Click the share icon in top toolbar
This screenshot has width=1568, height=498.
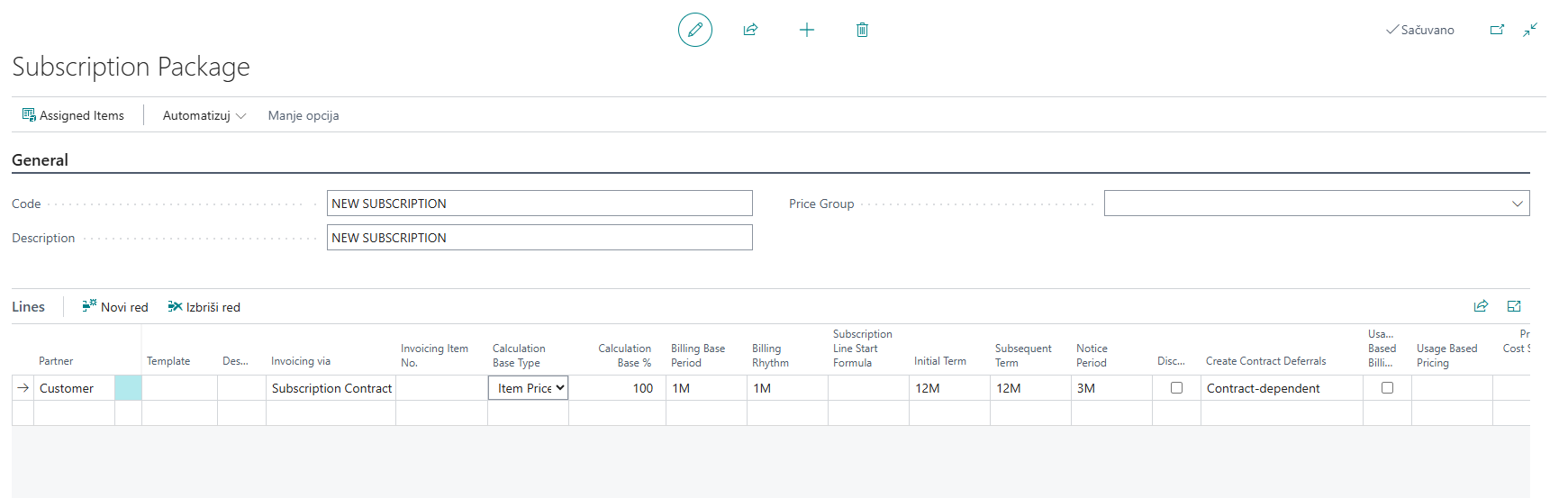coord(750,30)
